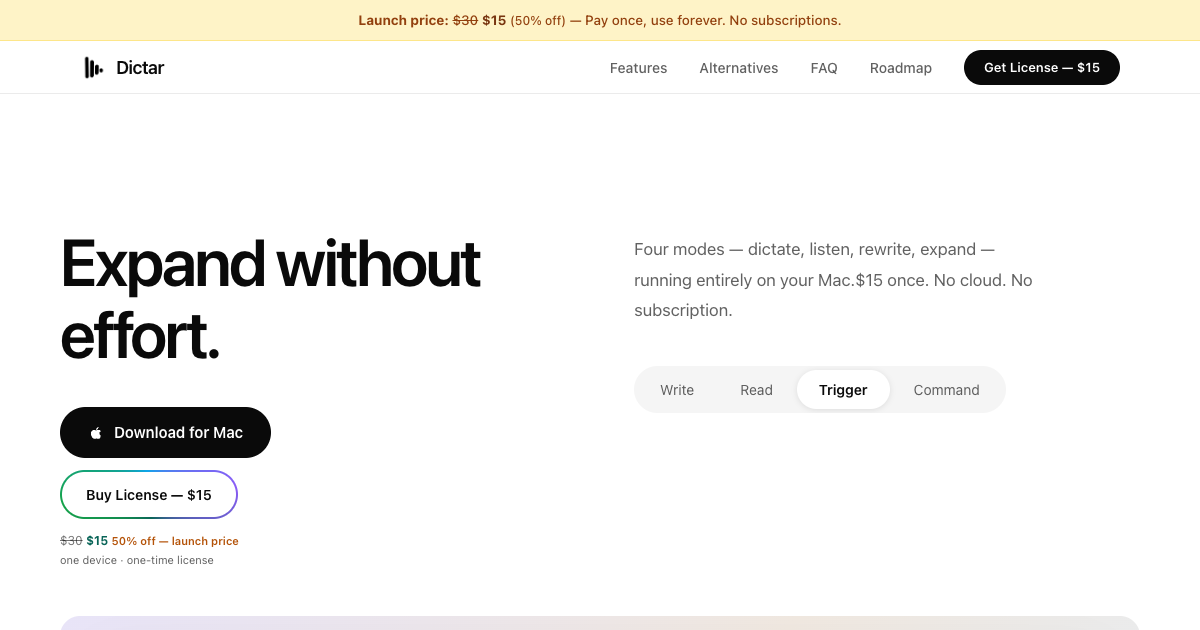1200x630 pixels.
Task: Click the struck-through $30 below Buy License
Action: click(x=71, y=541)
